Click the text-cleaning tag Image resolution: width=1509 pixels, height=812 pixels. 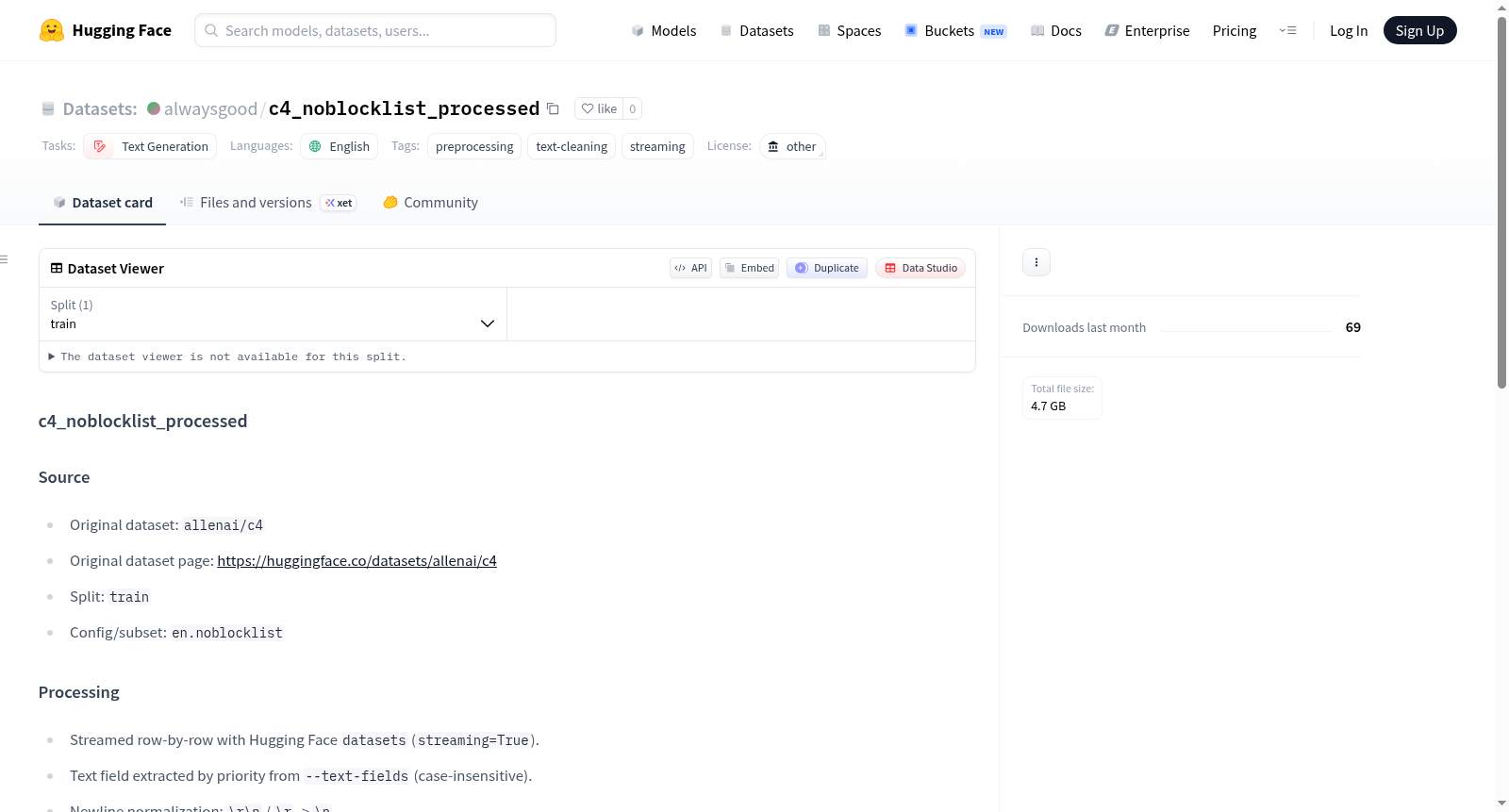(572, 146)
